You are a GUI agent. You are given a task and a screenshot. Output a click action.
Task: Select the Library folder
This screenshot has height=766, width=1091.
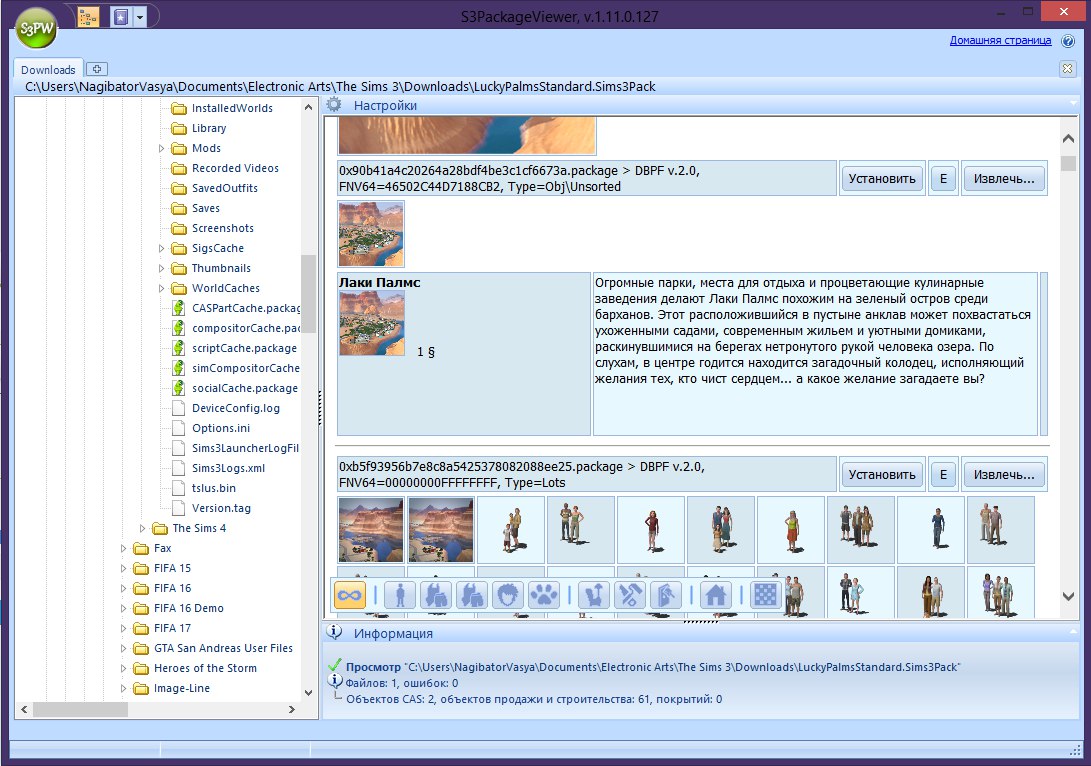(x=209, y=128)
